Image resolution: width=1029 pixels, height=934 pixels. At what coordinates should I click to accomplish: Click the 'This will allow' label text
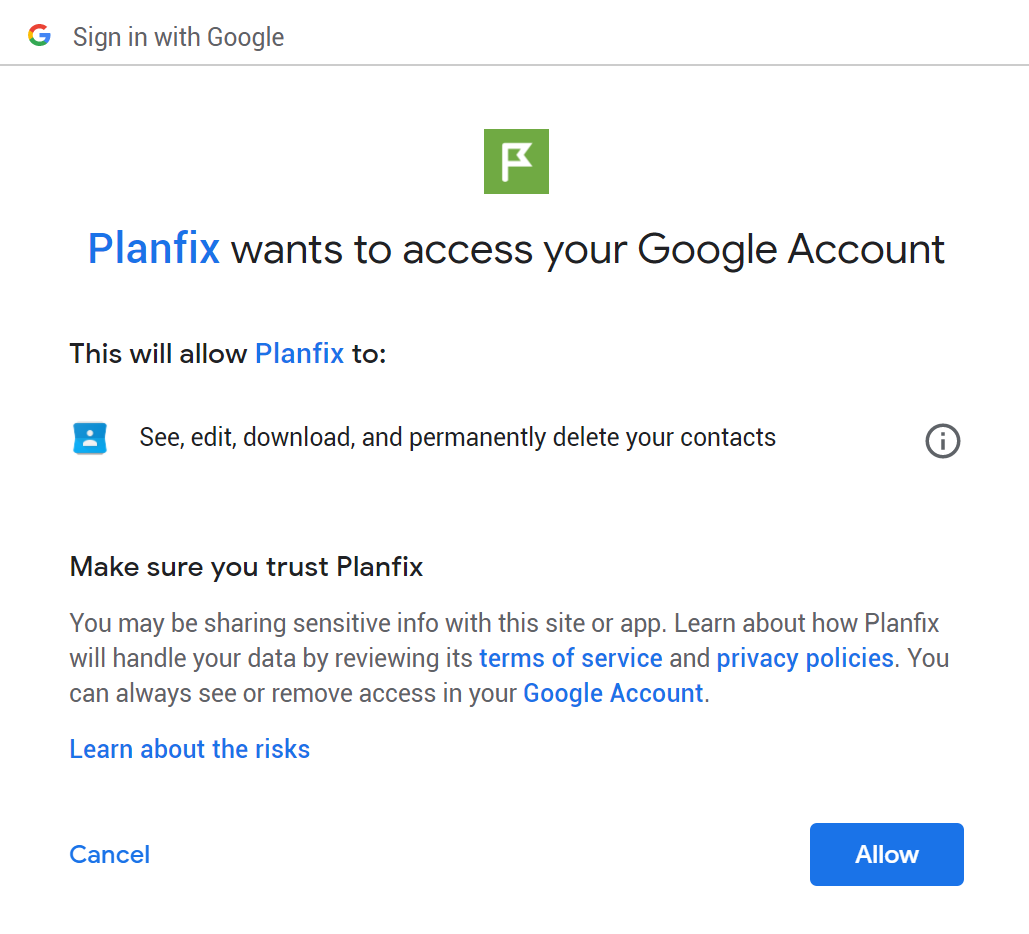pos(158,354)
